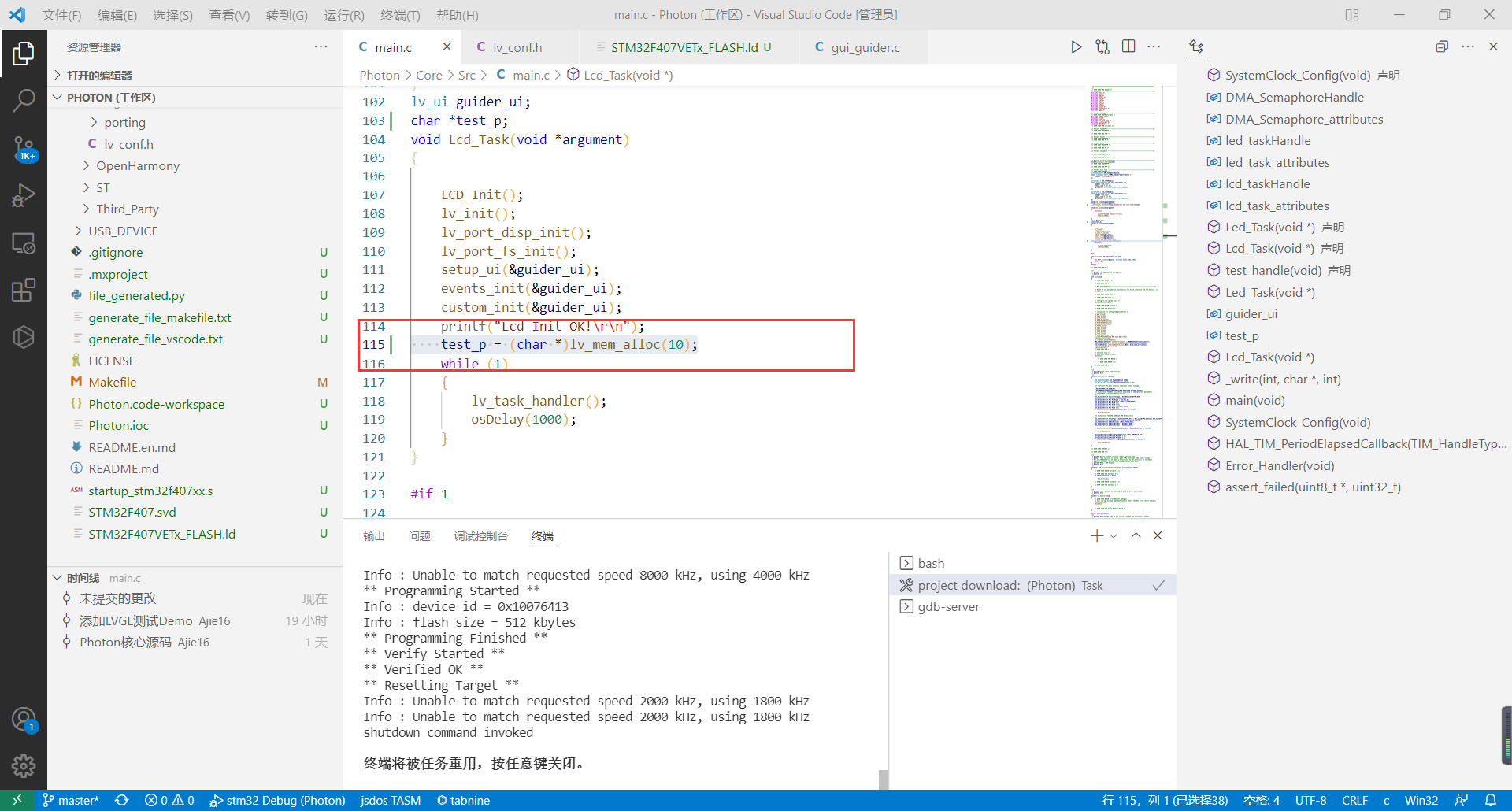Open the 编辑(E) menu
This screenshot has width=1512, height=811.
click(x=117, y=15)
